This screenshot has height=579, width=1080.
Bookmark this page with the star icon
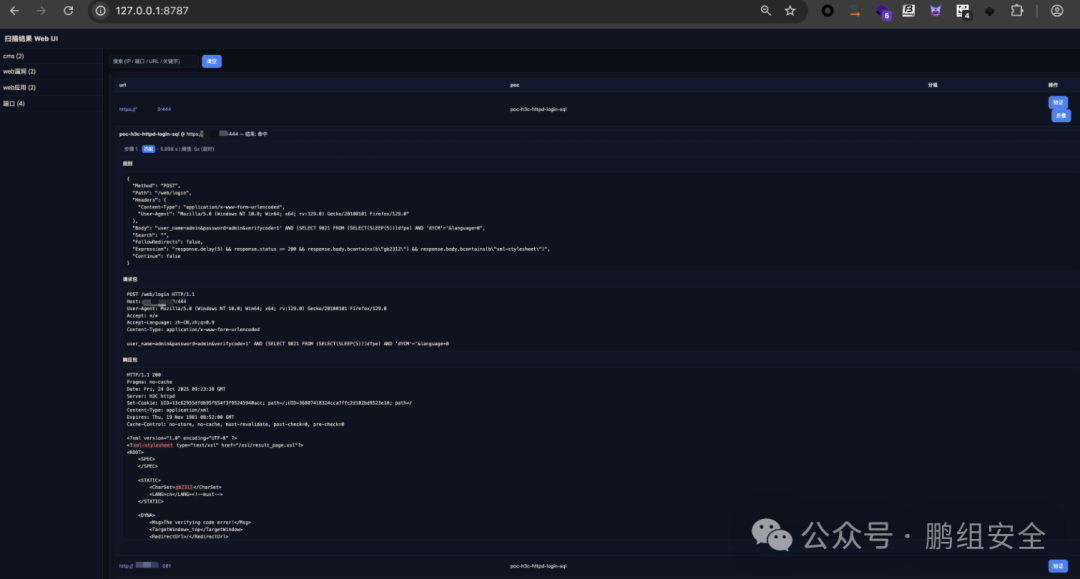click(x=790, y=11)
